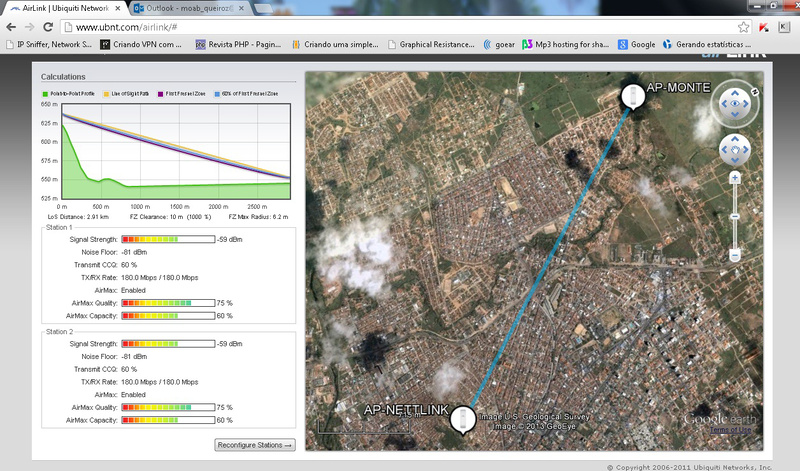Click the hand icon in pan control
Screen dimensions: 800x471
tap(735, 150)
